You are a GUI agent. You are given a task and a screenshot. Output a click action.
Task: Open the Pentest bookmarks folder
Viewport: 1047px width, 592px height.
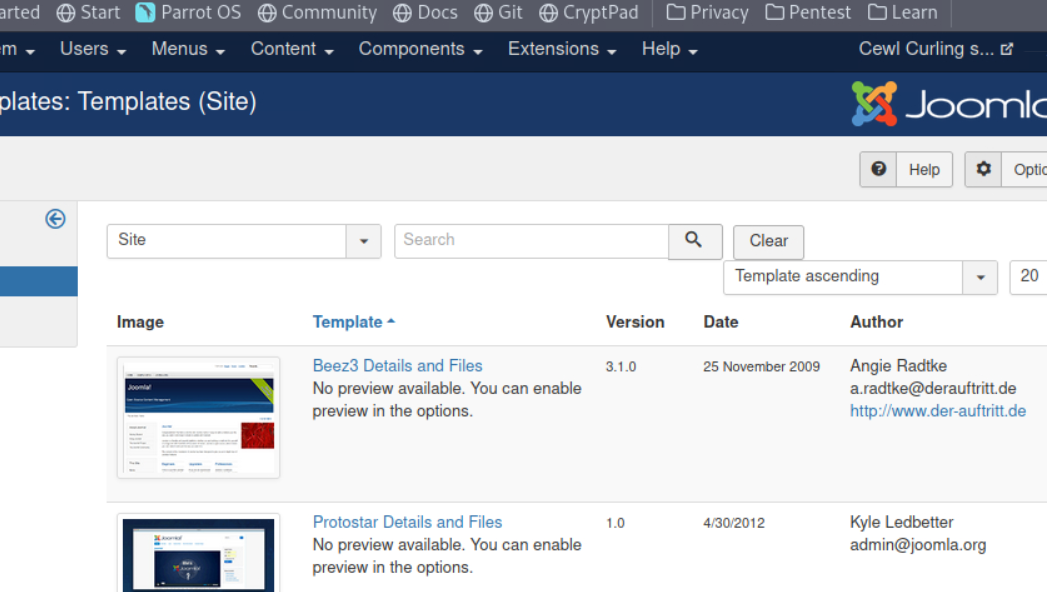(x=808, y=12)
